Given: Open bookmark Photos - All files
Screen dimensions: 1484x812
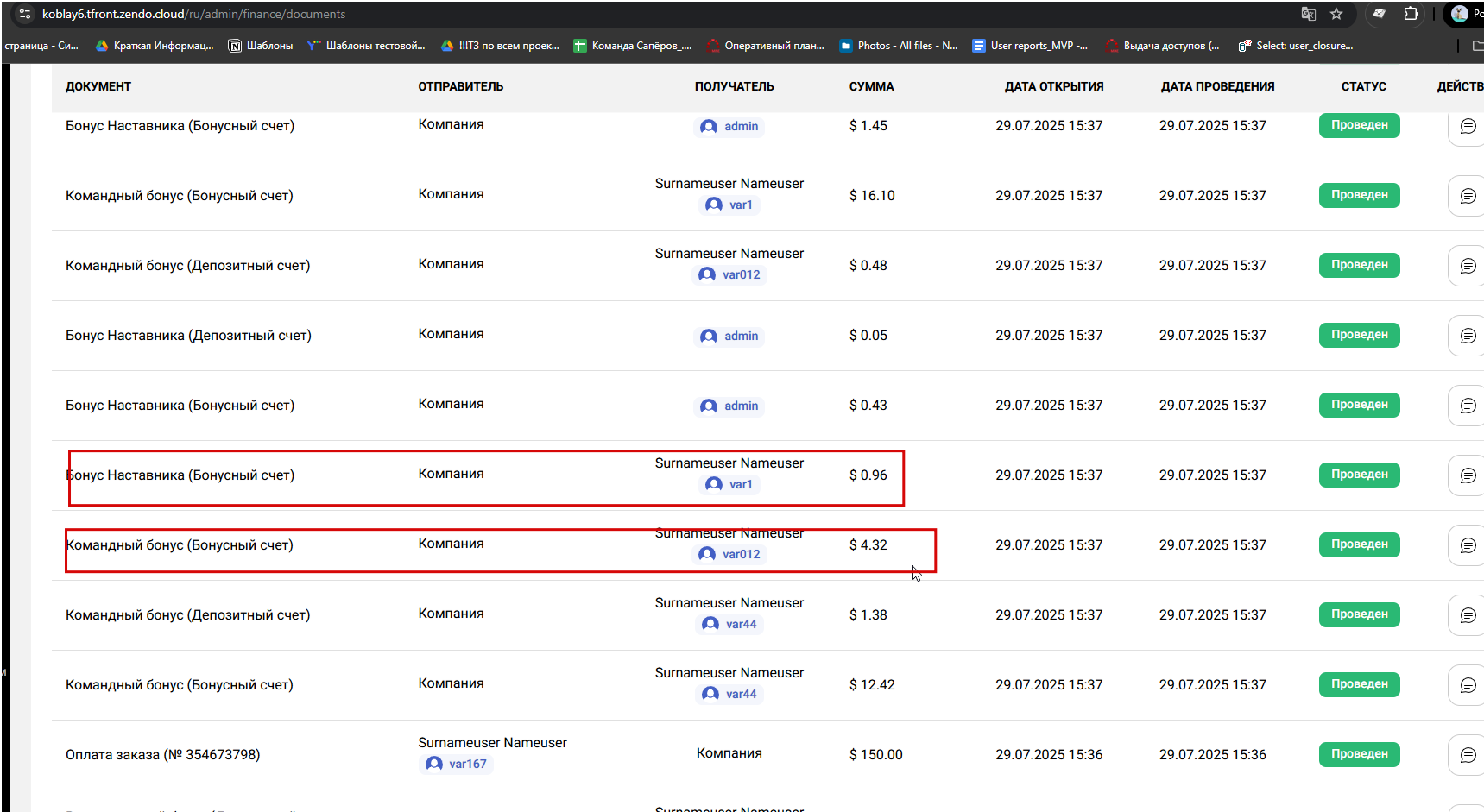Looking at the screenshot, I should [x=899, y=46].
